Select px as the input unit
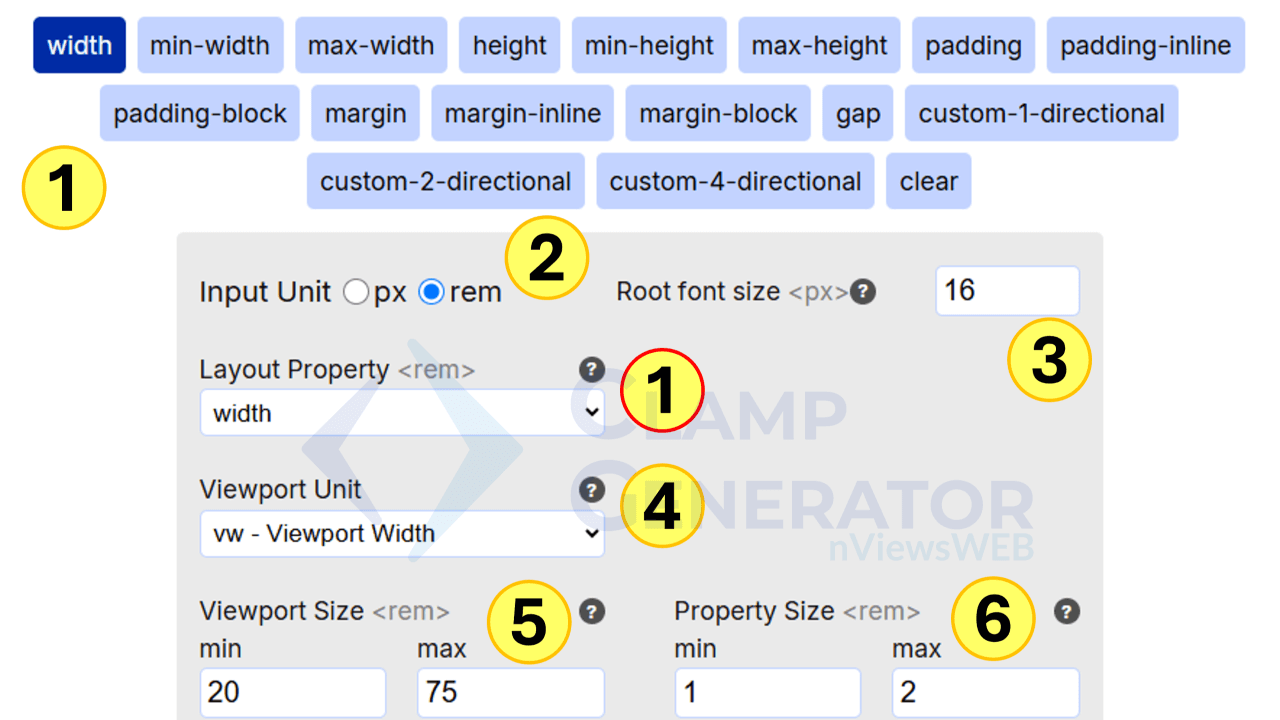 tap(355, 292)
